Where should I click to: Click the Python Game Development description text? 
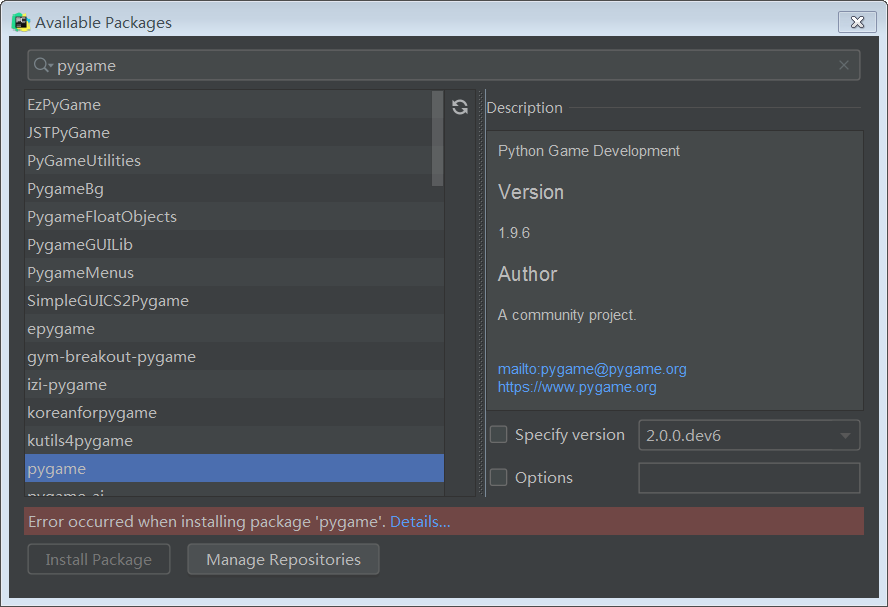click(x=588, y=151)
